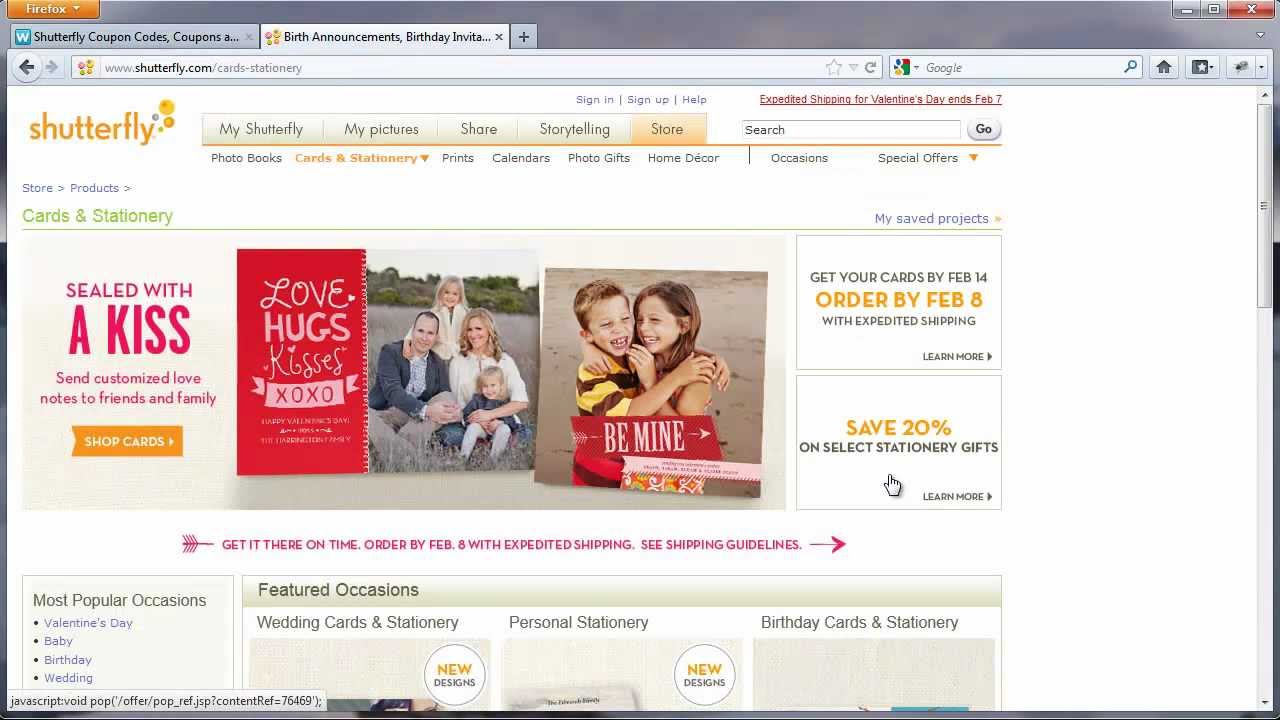1280x720 pixels.
Task: Open Photo Books menu item
Action: (246, 158)
